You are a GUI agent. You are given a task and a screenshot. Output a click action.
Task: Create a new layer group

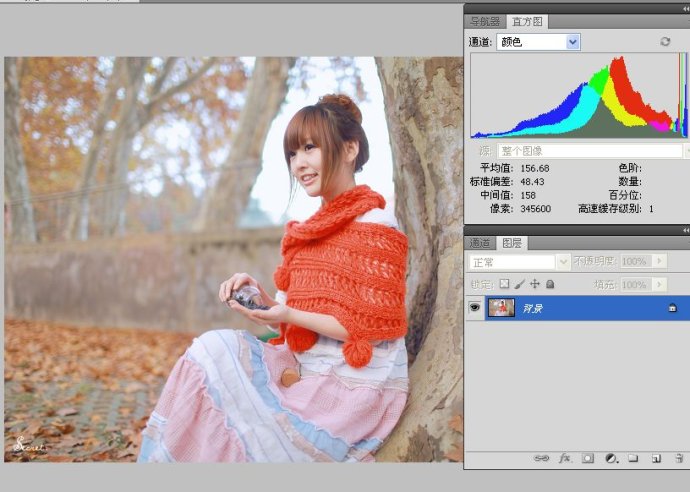pyautogui.click(x=633, y=458)
